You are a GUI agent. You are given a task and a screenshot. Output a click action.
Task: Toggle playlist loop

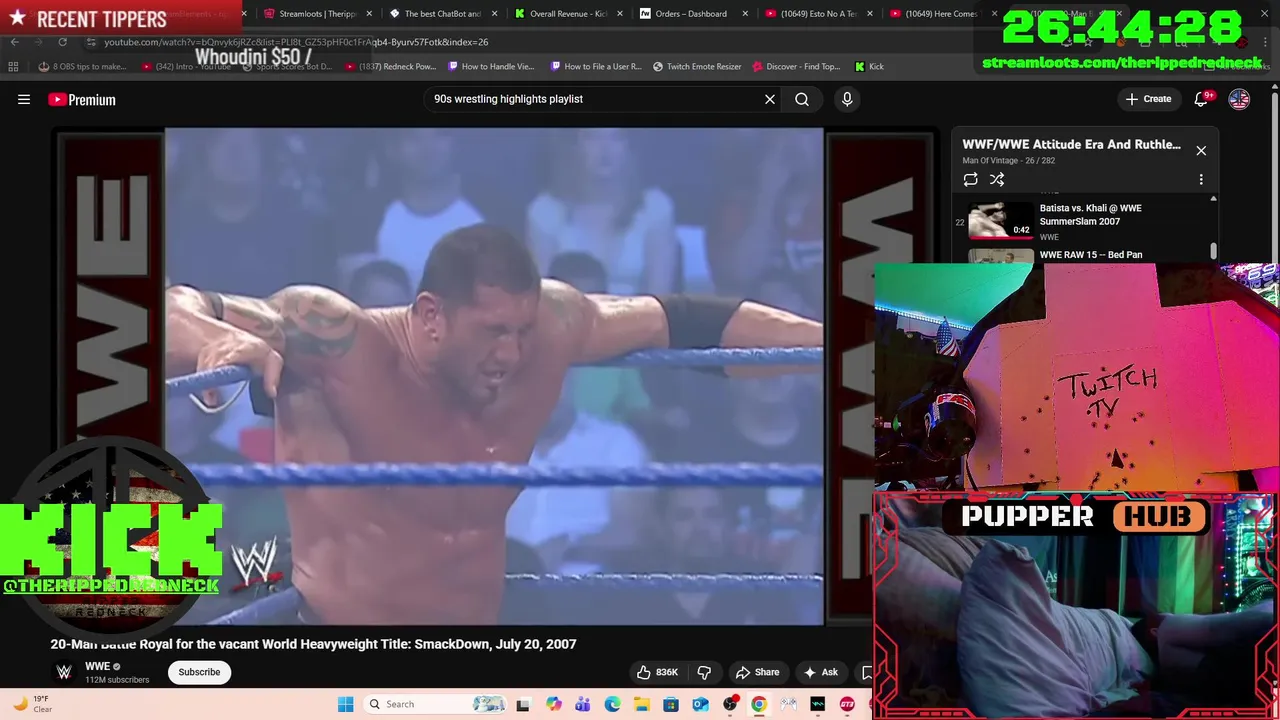click(x=970, y=180)
